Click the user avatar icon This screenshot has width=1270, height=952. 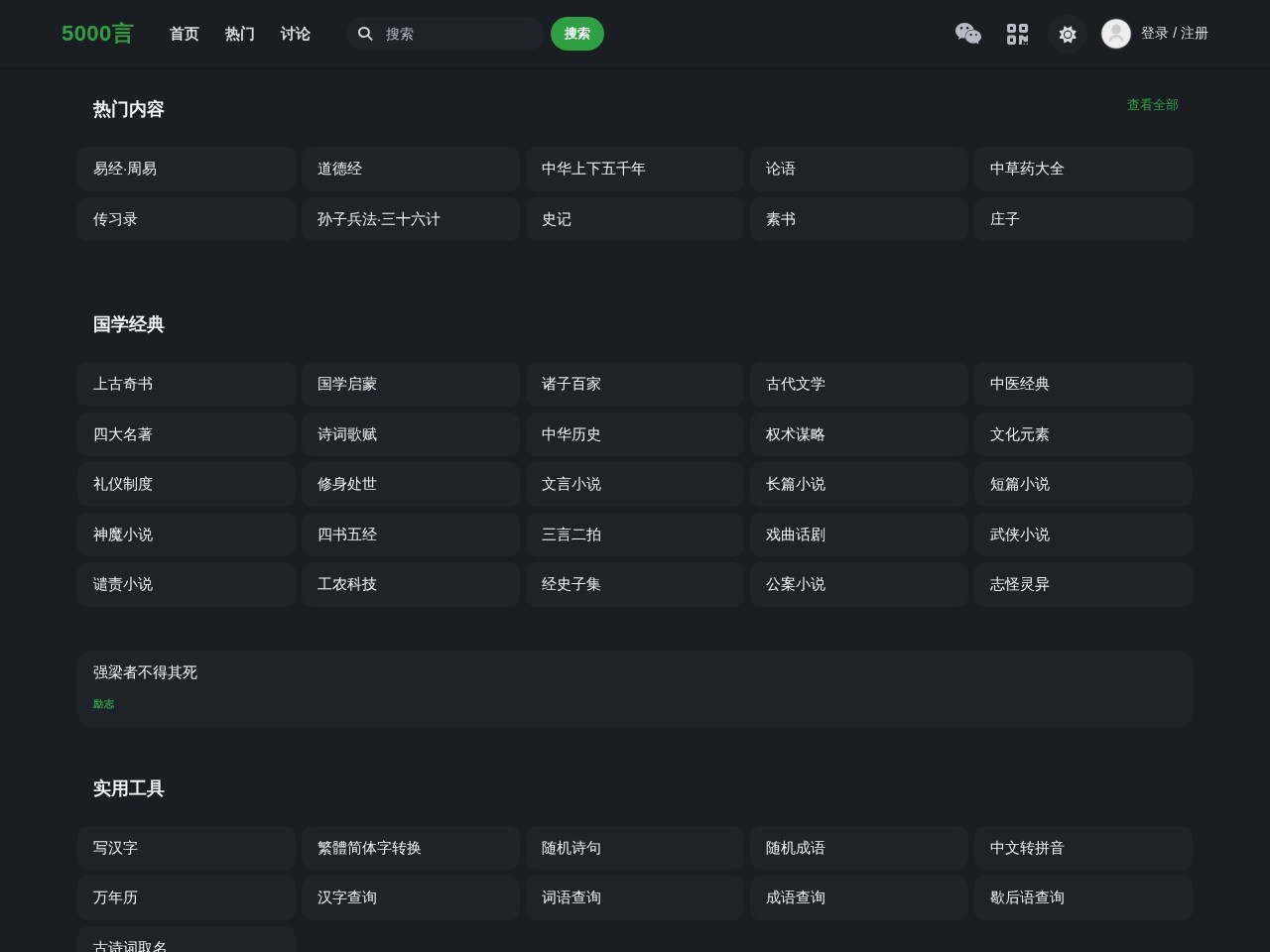tap(1116, 34)
